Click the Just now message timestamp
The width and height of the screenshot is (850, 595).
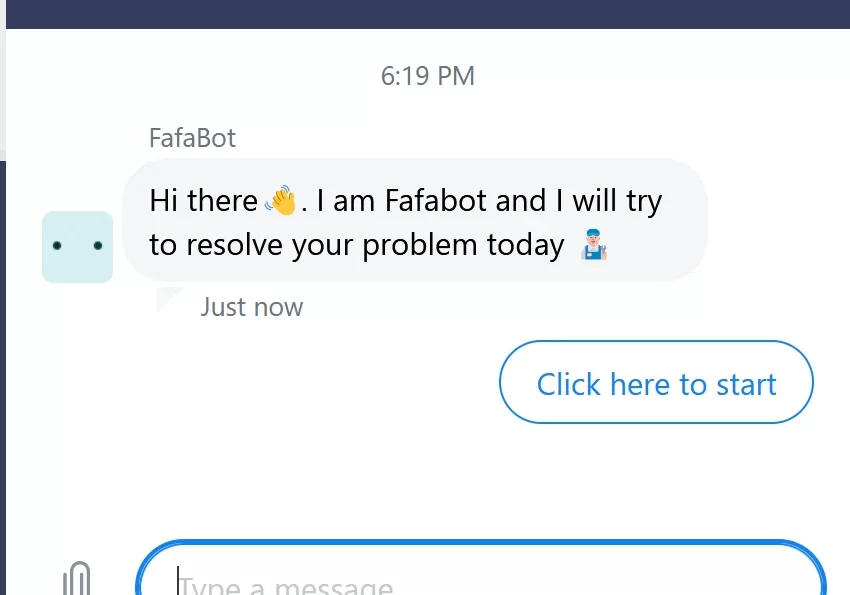click(x=252, y=307)
